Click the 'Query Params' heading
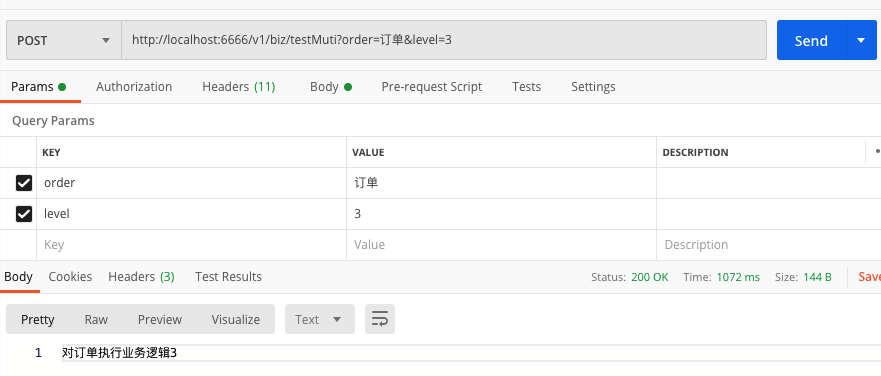Image resolution: width=881 pixels, height=376 pixels. [53, 120]
